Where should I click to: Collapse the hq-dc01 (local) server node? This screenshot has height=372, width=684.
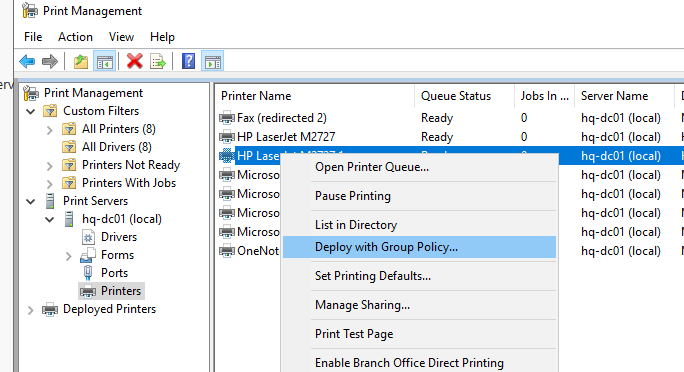pyautogui.click(x=50, y=219)
